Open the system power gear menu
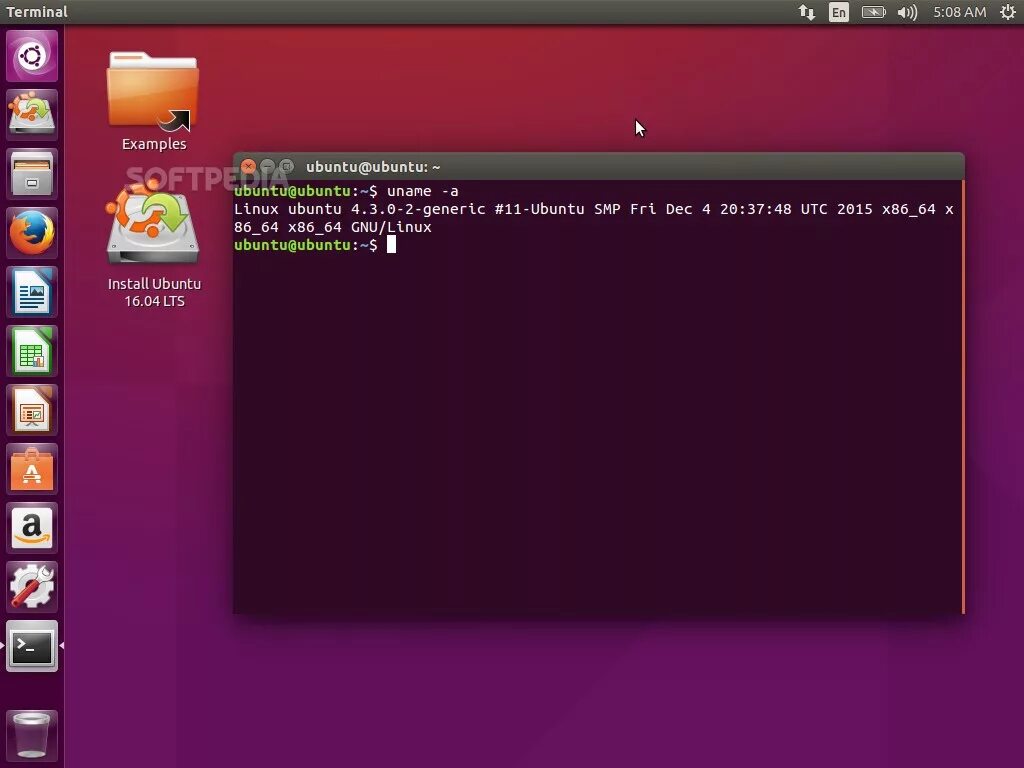The height and width of the screenshot is (768, 1024). pos(1008,12)
